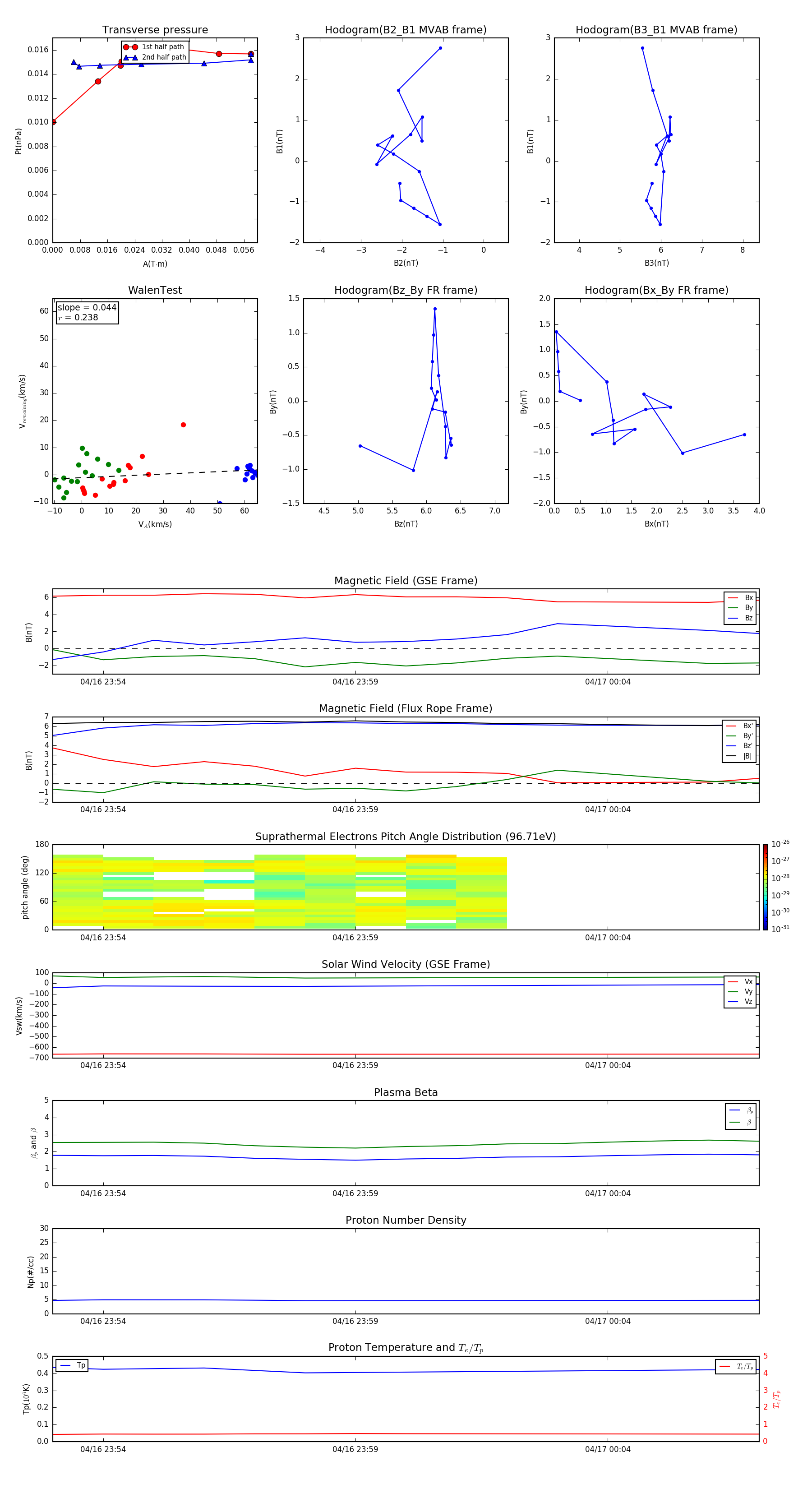Screen dimensions: 812x1489
Task: Click the 'Hodogram(Bx_By FR frame)' title
Action: [656, 290]
